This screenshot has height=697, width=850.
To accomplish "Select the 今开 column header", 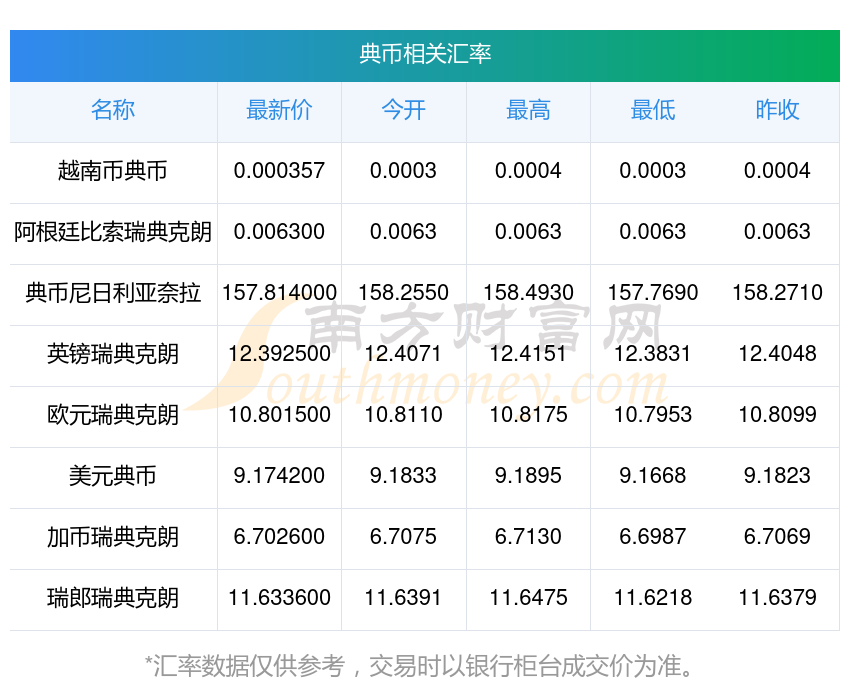I will tap(403, 111).
